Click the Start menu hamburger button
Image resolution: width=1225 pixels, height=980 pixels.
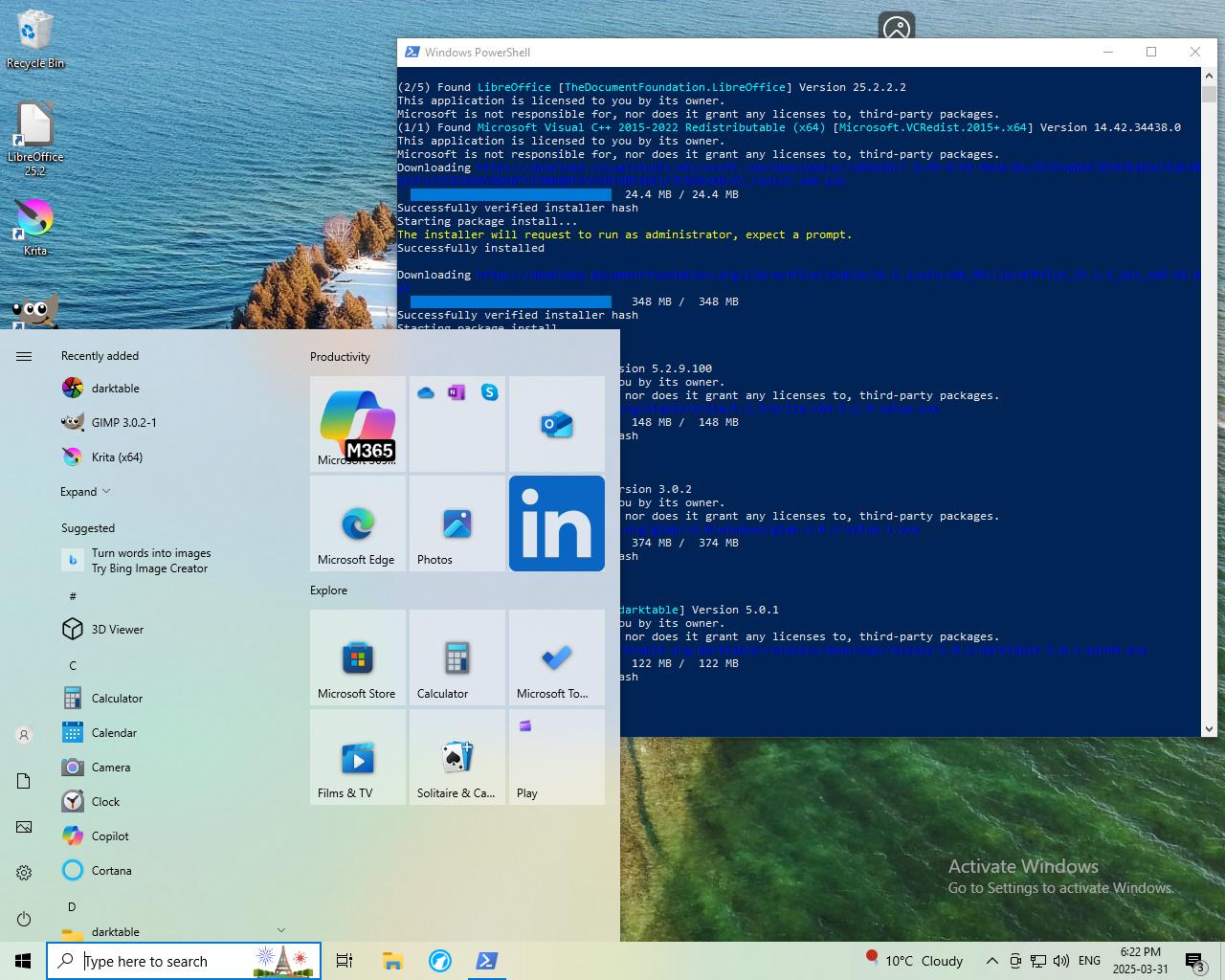[24, 356]
